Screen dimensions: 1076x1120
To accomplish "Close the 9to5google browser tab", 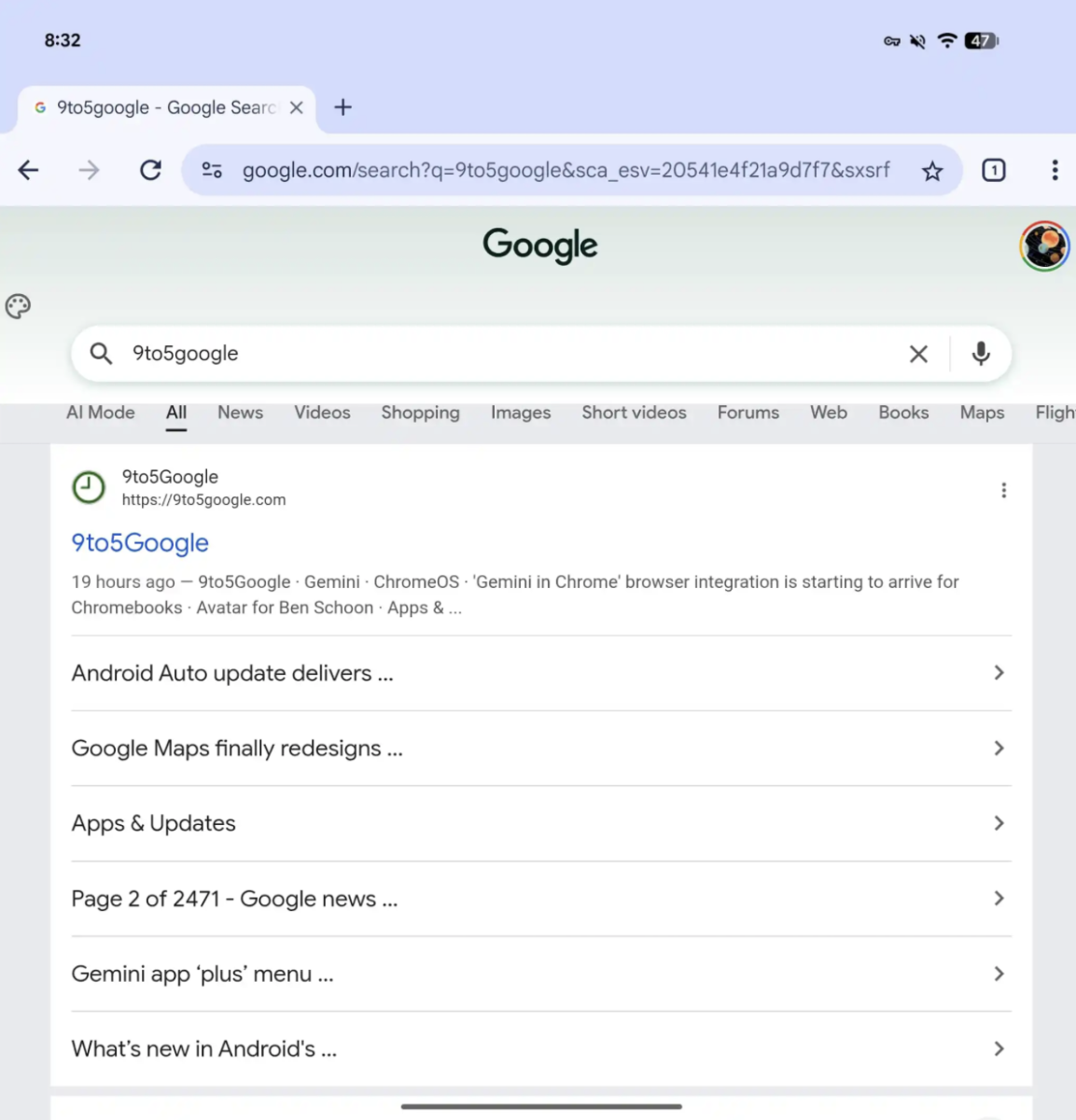I will pyautogui.click(x=297, y=107).
